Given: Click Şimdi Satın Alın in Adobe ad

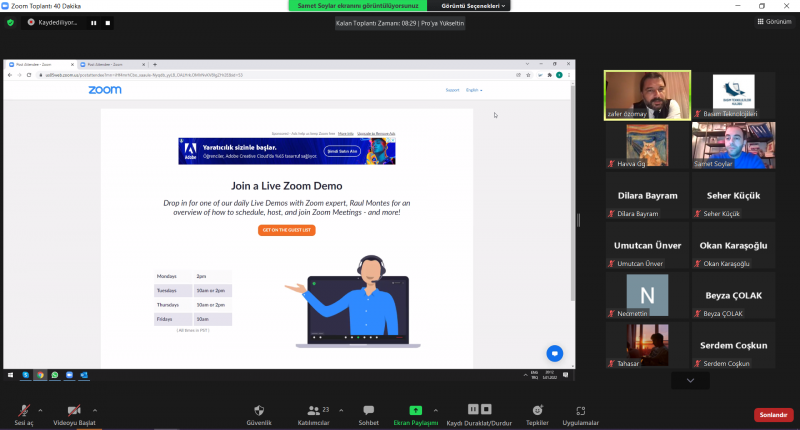Looking at the screenshot, I should pyautogui.click(x=342, y=151).
